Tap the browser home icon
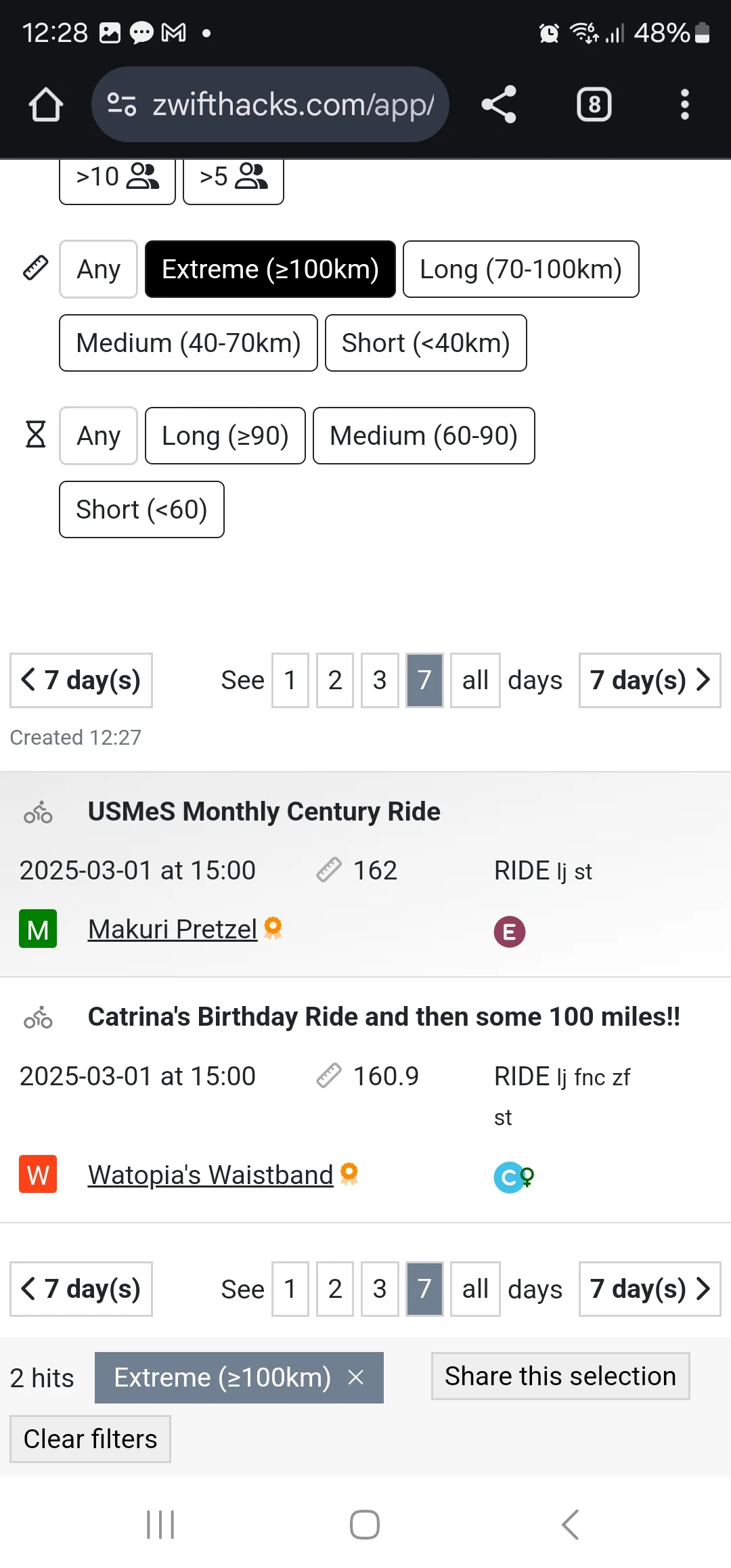 click(46, 105)
